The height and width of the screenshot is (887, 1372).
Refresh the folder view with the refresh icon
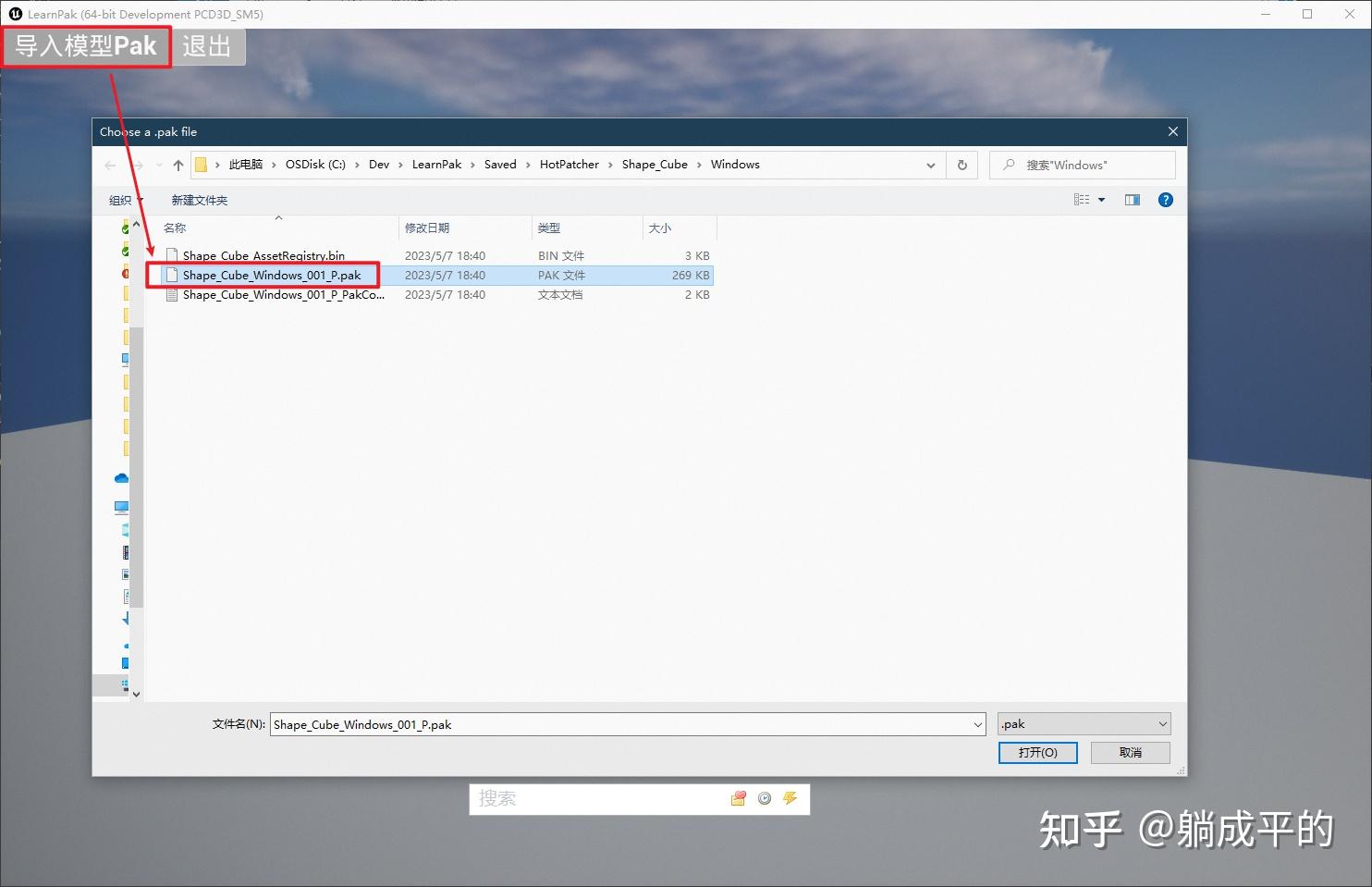962,165
